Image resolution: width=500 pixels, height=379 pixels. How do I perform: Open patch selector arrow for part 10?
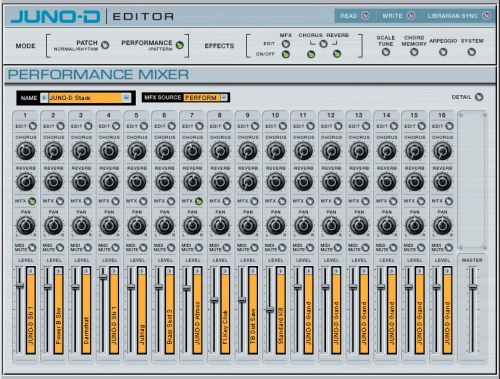tap(281, 271)
